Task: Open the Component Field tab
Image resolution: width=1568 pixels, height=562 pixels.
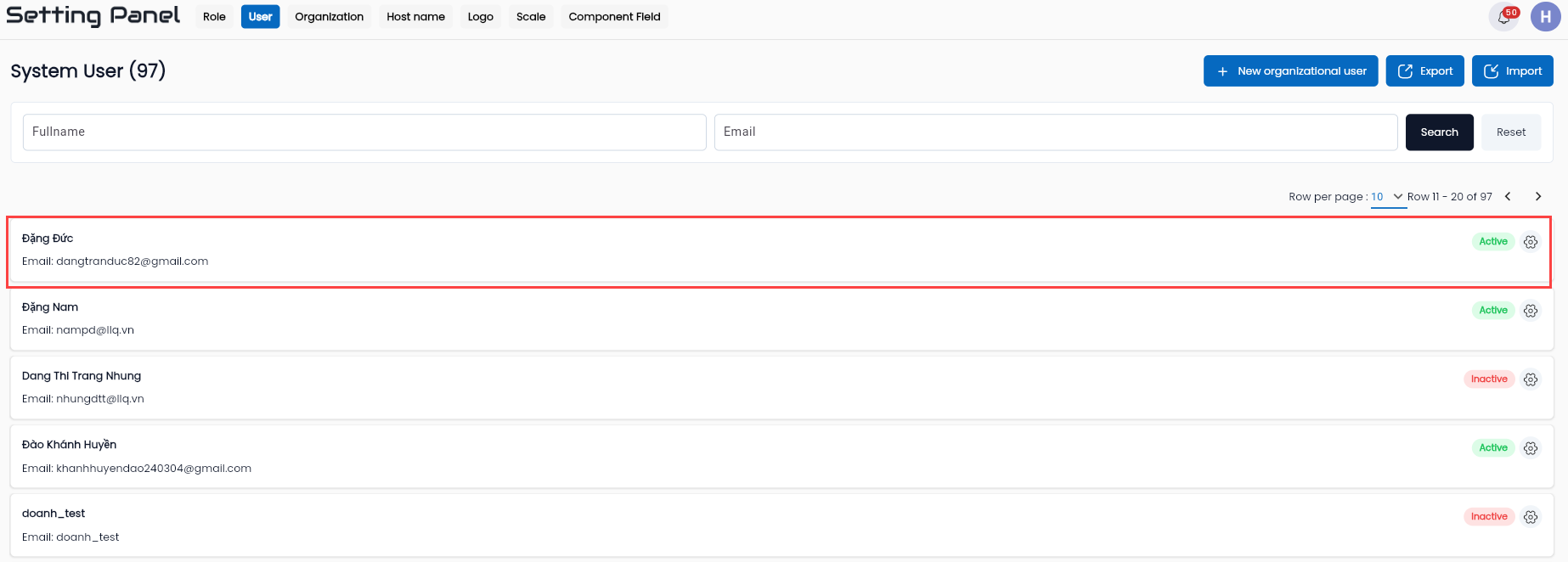Action: [614, 17]
